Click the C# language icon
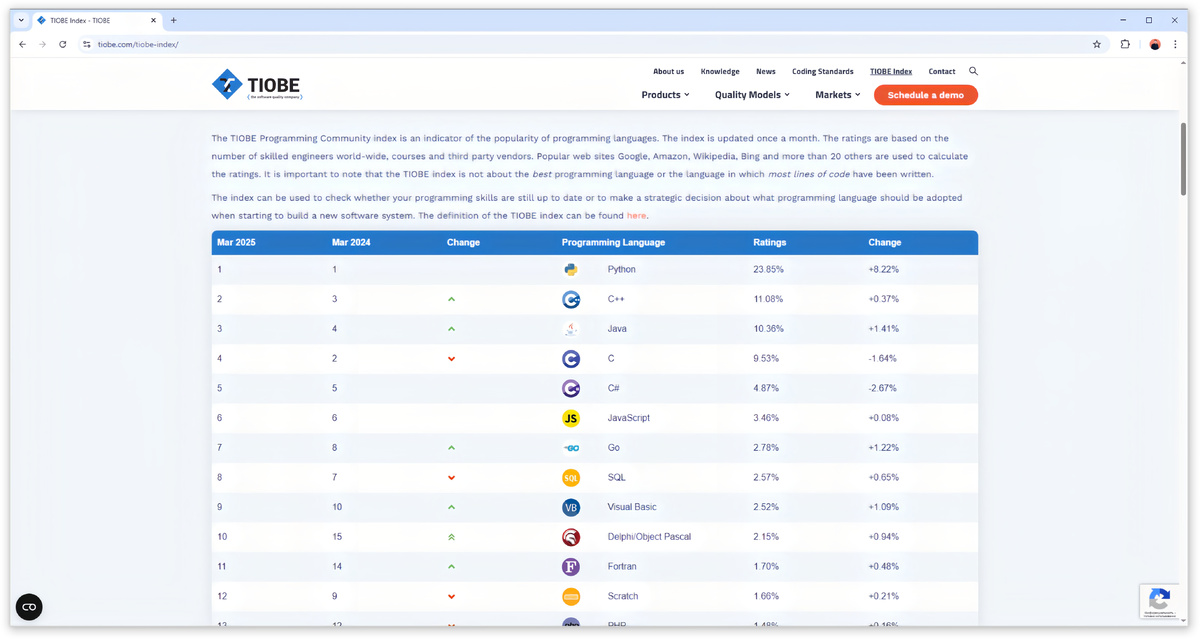Image resolution: width=1200 pixels, height=639 pixels. click(571, 388)
